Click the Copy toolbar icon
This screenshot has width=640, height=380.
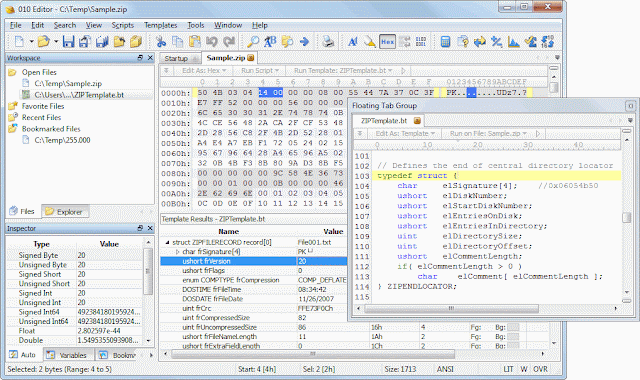tap(178, 41)
